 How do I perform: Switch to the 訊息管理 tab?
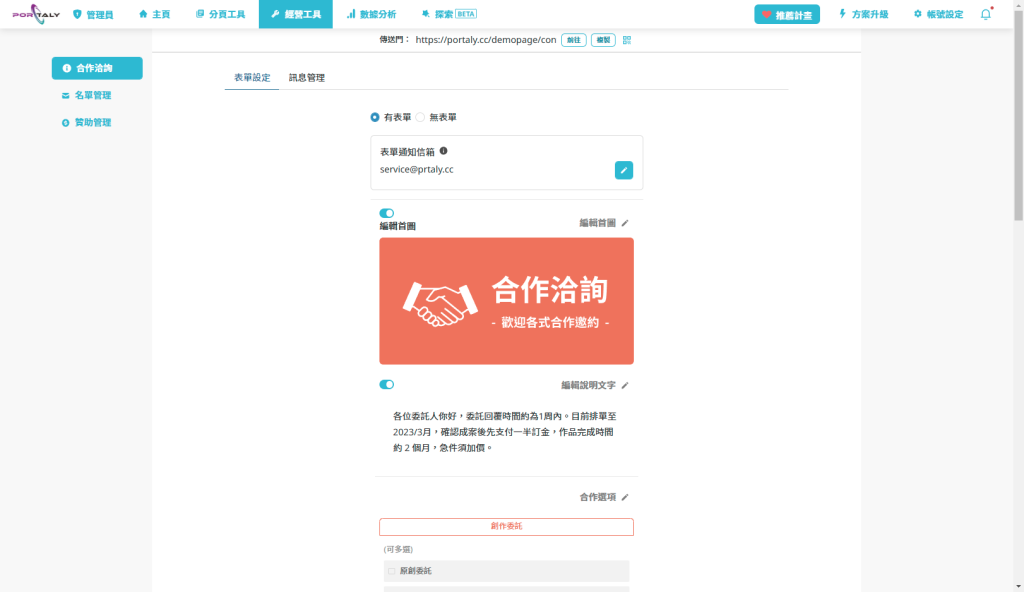(x=306, y=77)
